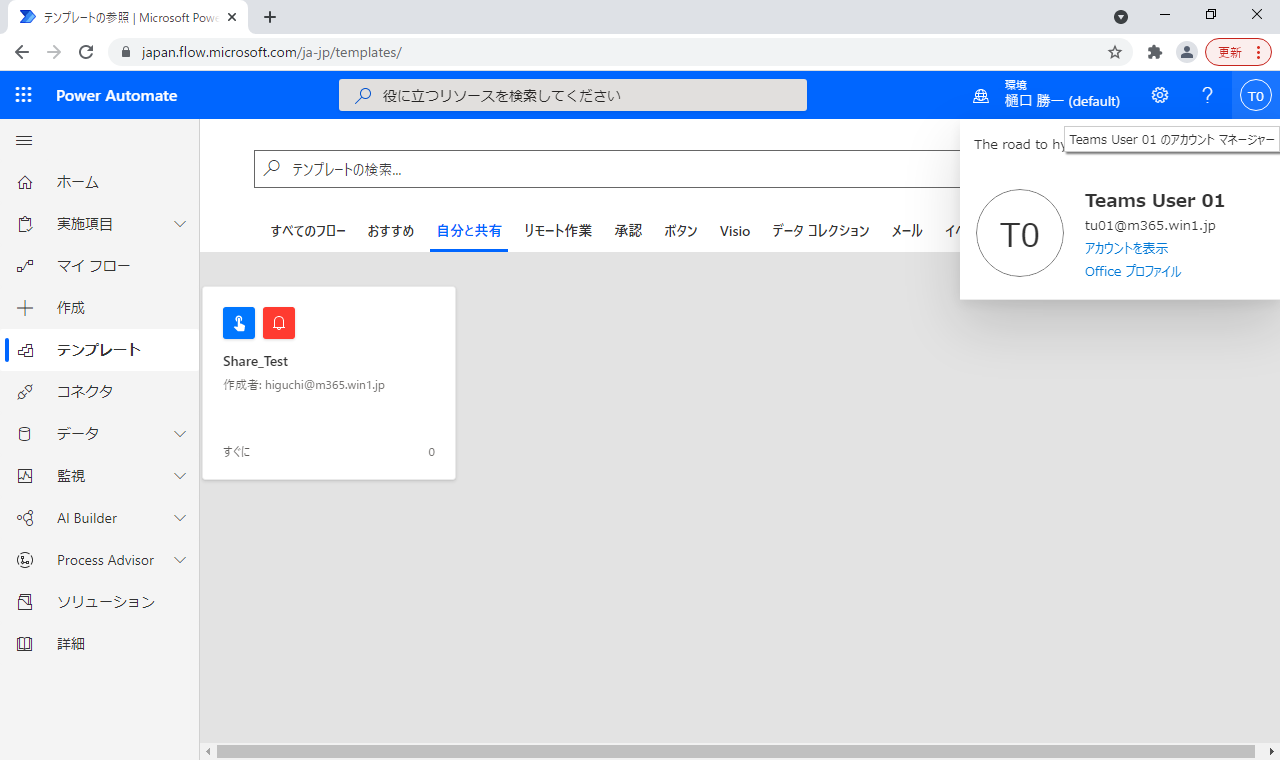Click the horizontal scrollbar at the bottom
The width and height of the screenshot is (1280, 760).
point(735,751)
